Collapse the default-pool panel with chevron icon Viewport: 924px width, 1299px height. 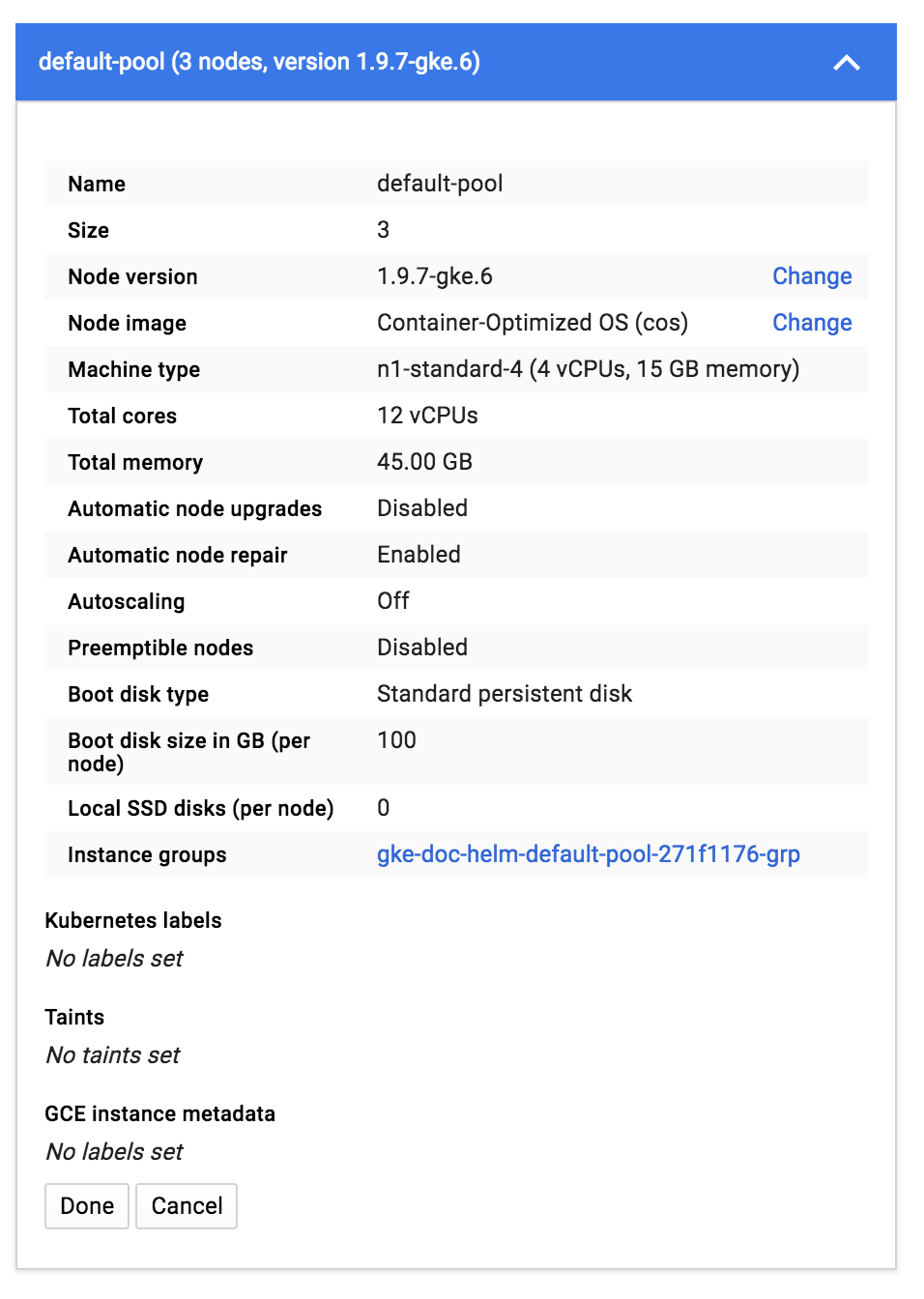847,63
